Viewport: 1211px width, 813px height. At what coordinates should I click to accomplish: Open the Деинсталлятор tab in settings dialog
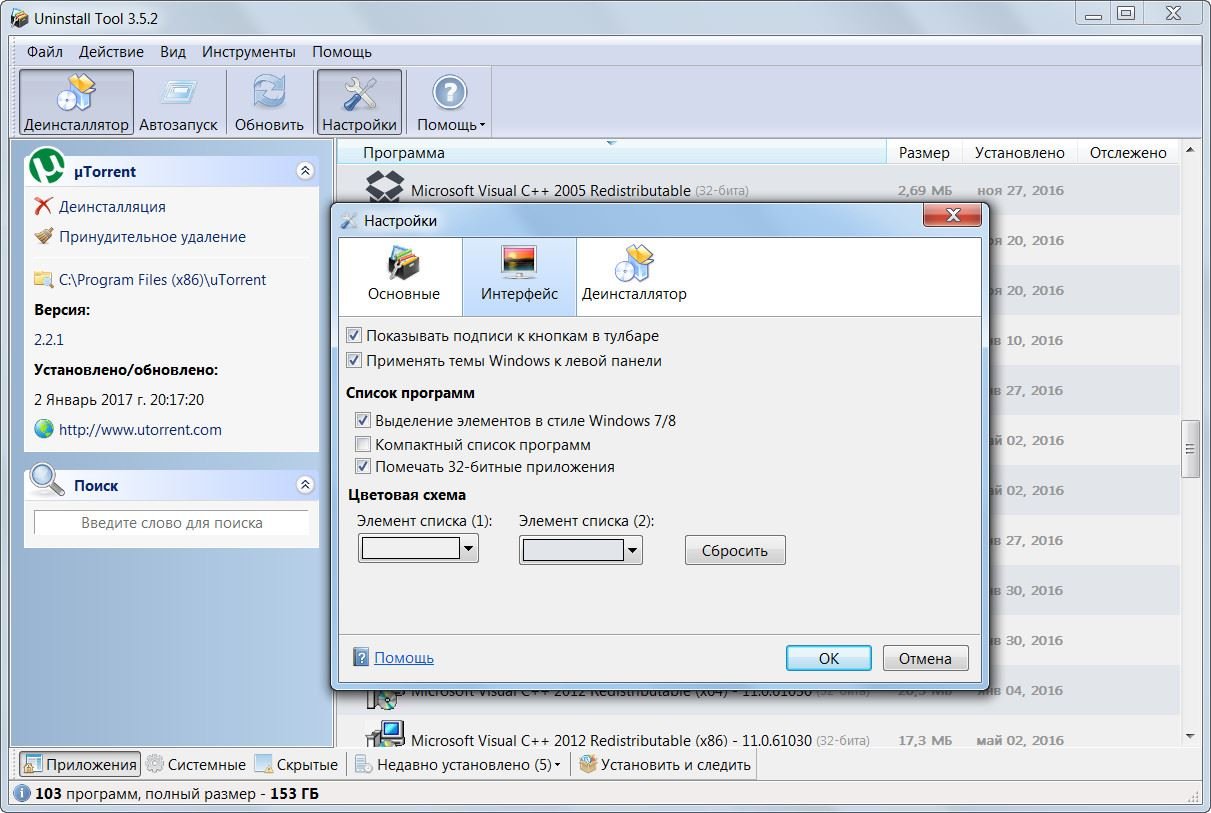coord(634,264)
